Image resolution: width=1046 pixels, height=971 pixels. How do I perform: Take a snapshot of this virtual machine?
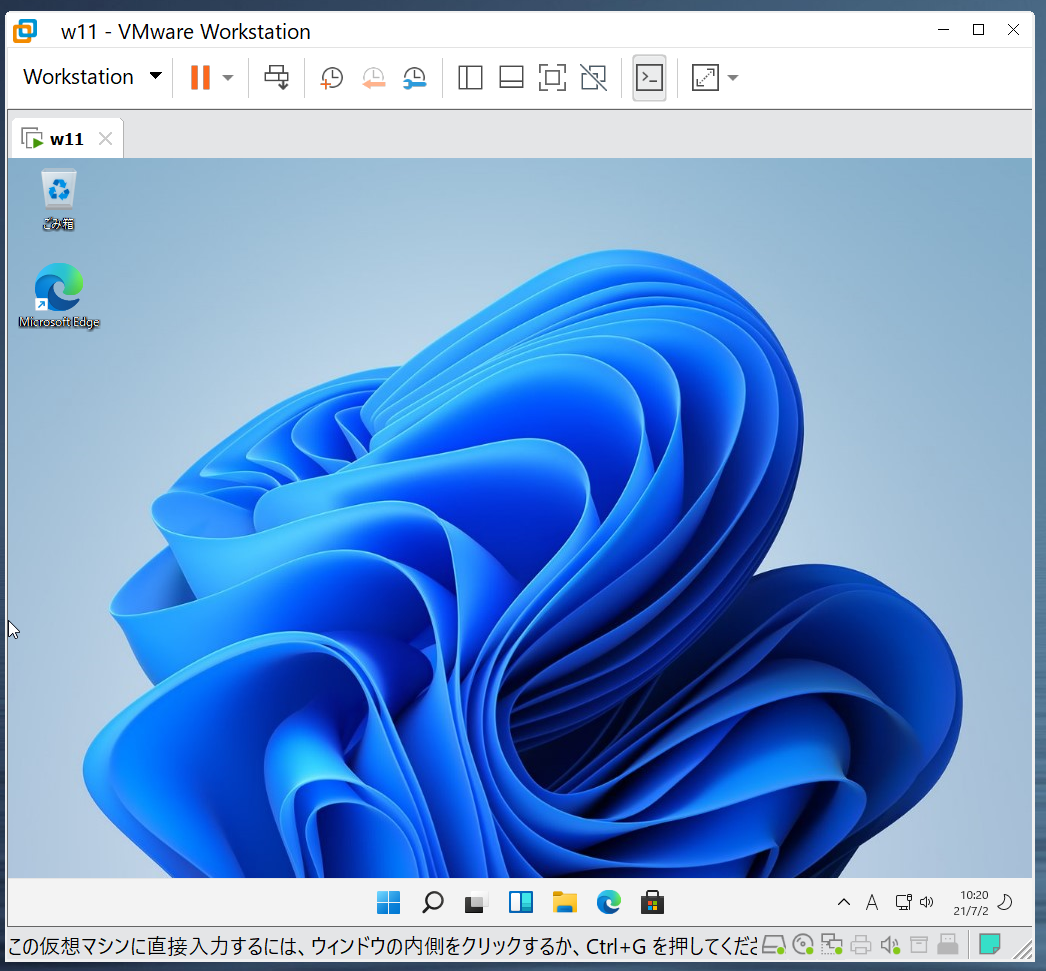click(332, 77)
